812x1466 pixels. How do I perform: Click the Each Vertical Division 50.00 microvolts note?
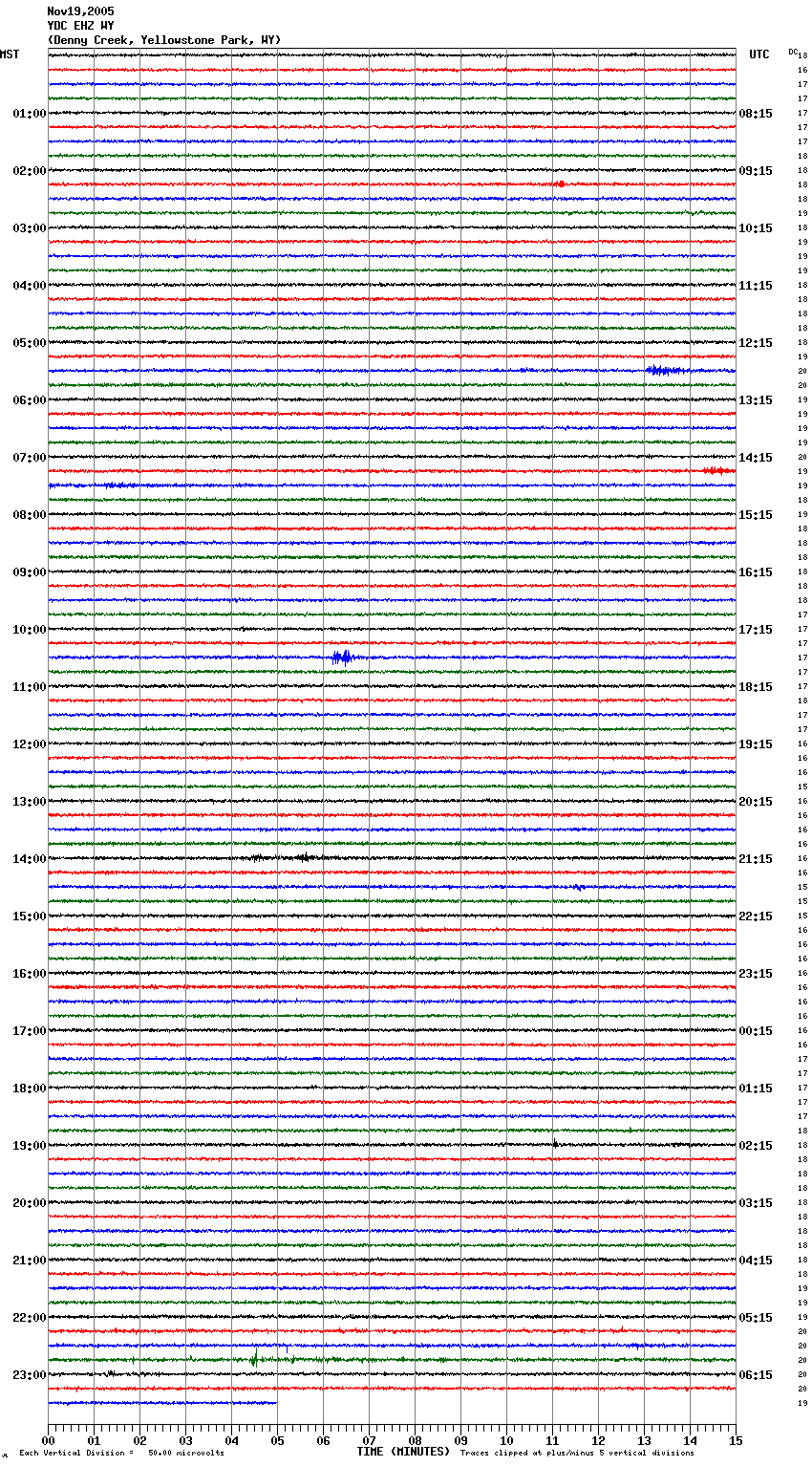click(121, 1454)
